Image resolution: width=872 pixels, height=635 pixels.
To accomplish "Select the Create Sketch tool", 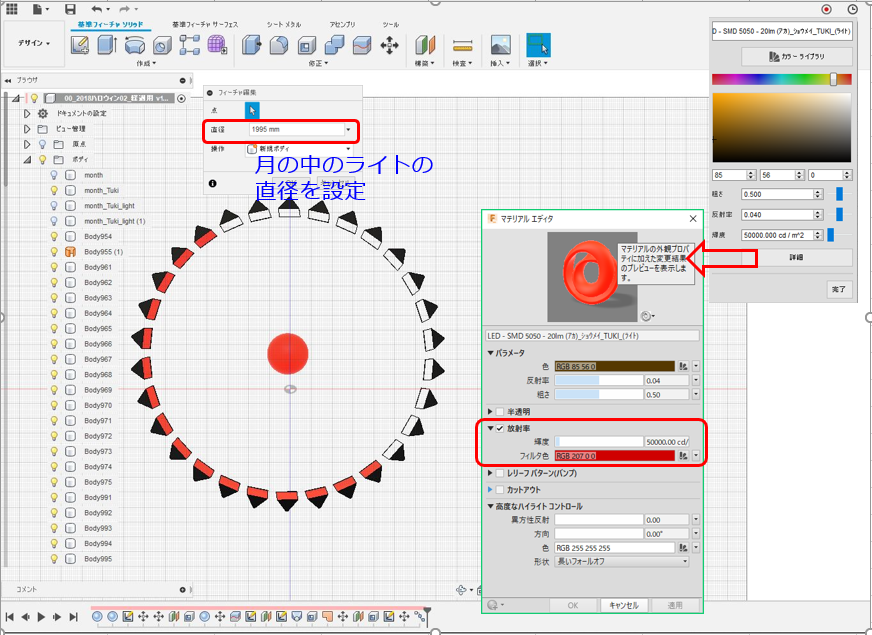I will 80,45.
